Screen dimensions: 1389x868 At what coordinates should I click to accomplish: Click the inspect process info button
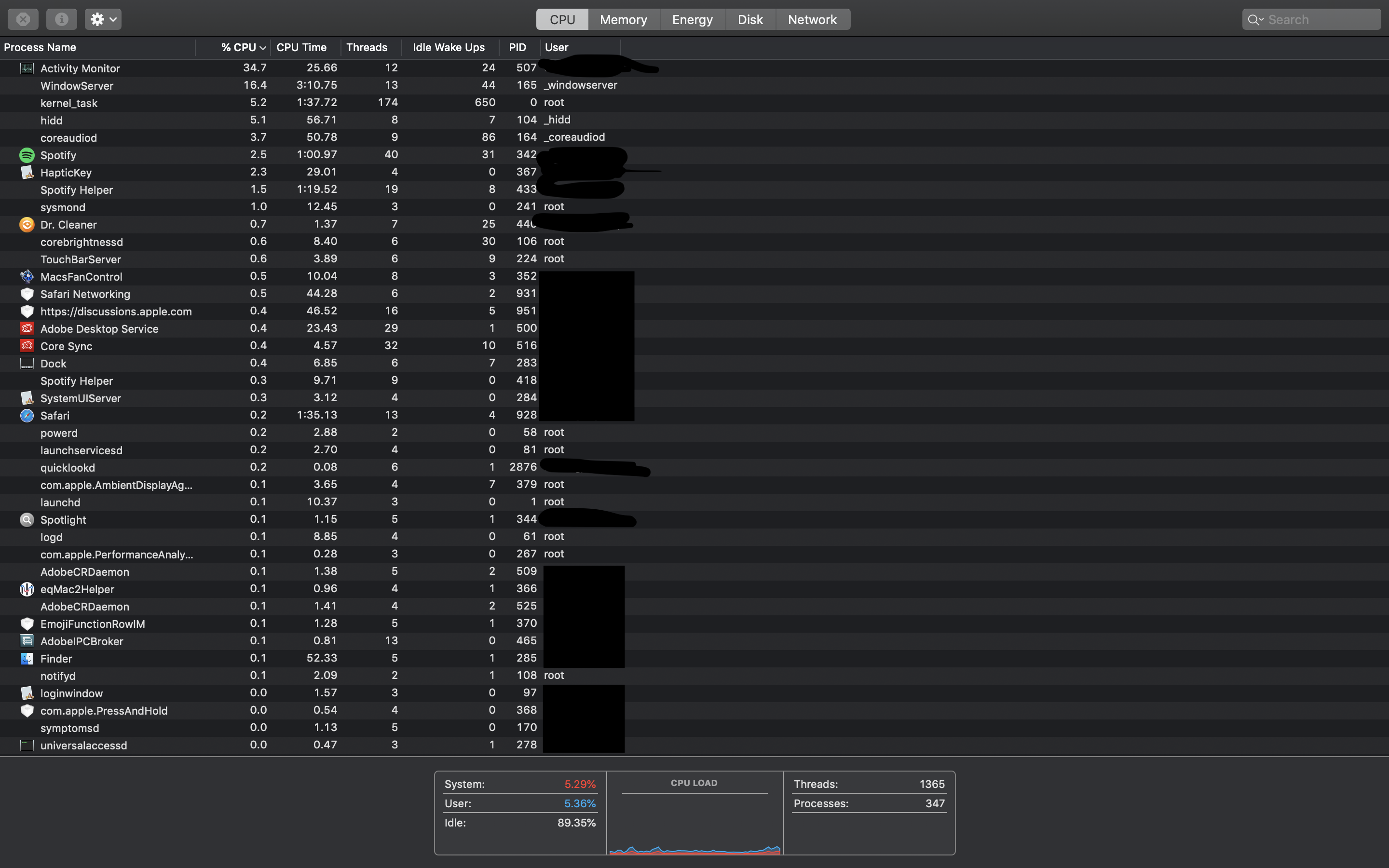[61, 19]
